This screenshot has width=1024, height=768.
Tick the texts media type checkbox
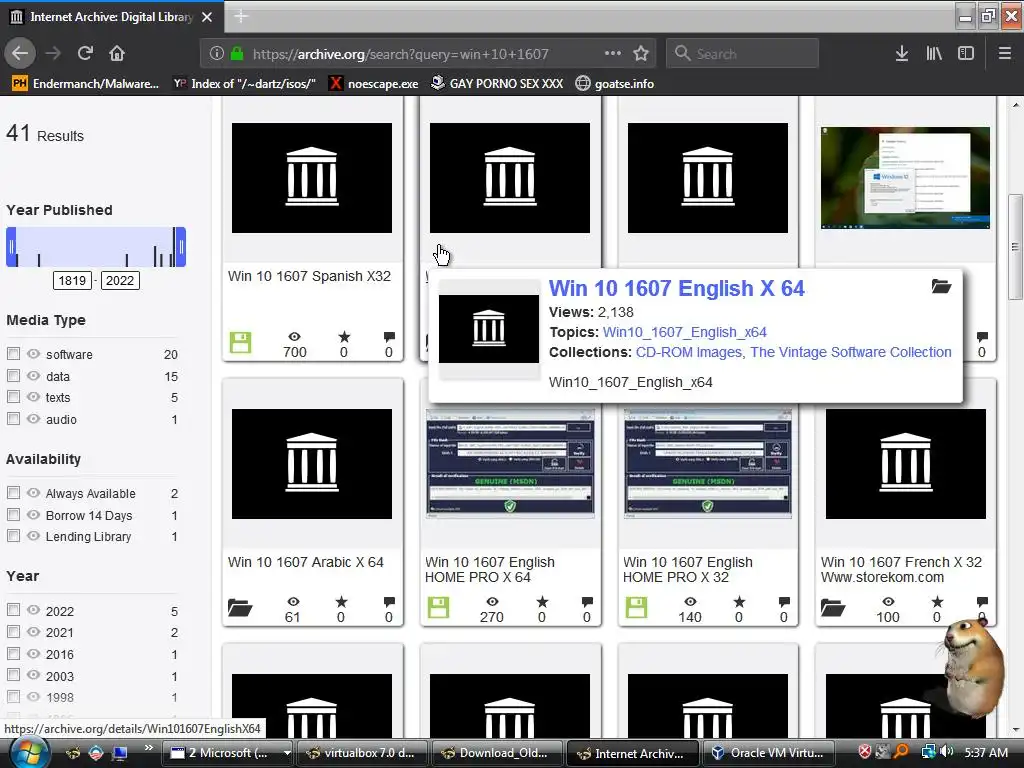pos(13,396)
